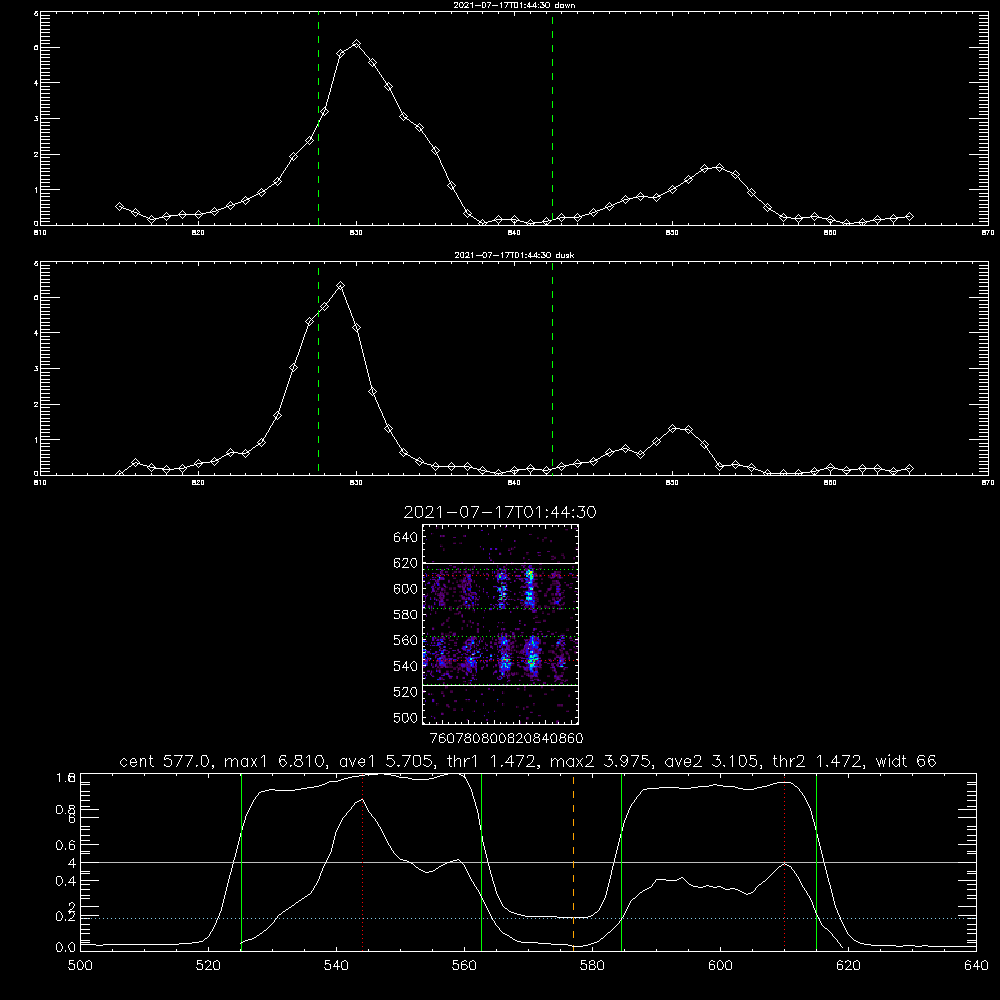
Task: Click the dotted horizontal threshold line in the bottom plot
Action: coord(528,918)
